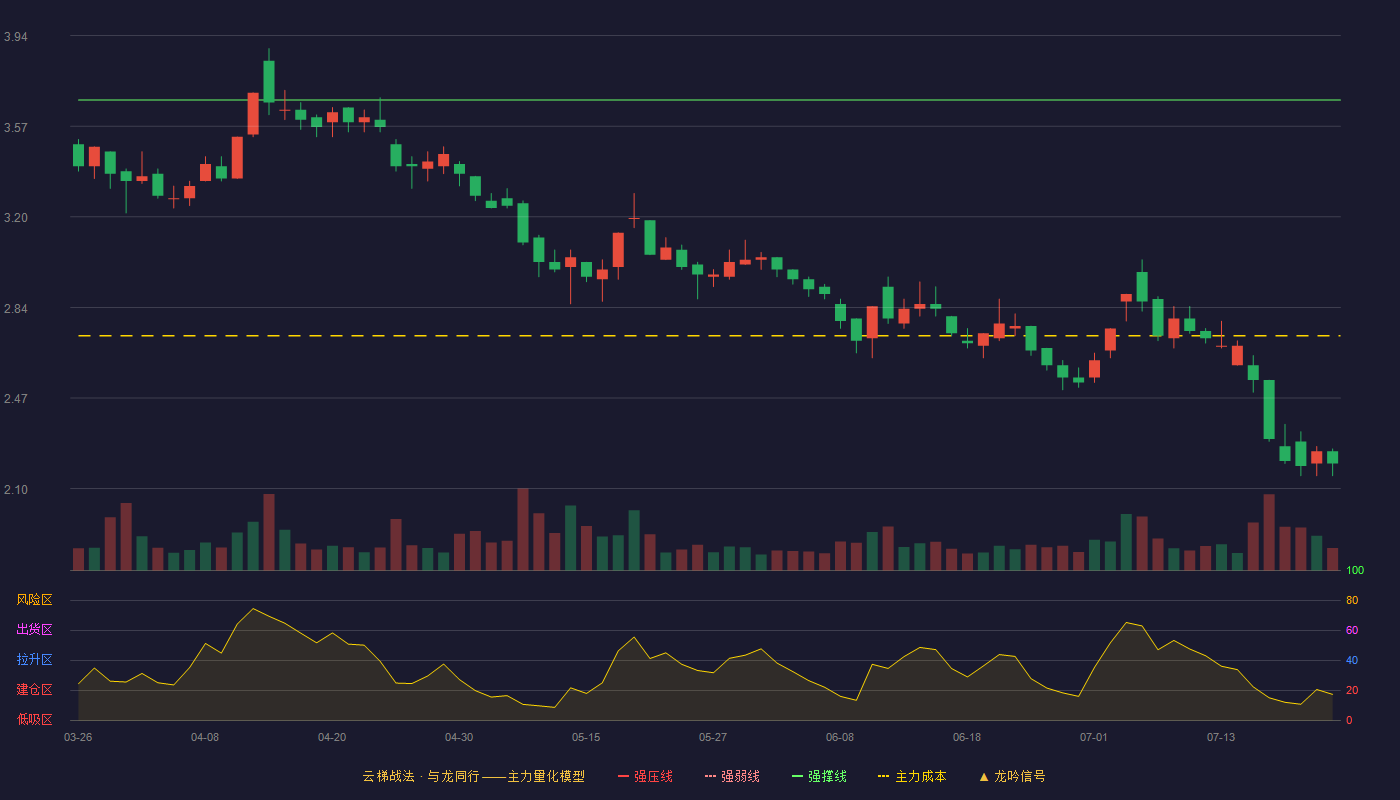Click the 2.84 price axis label
Screen dimensions: 1400x800
pos(16,309)
